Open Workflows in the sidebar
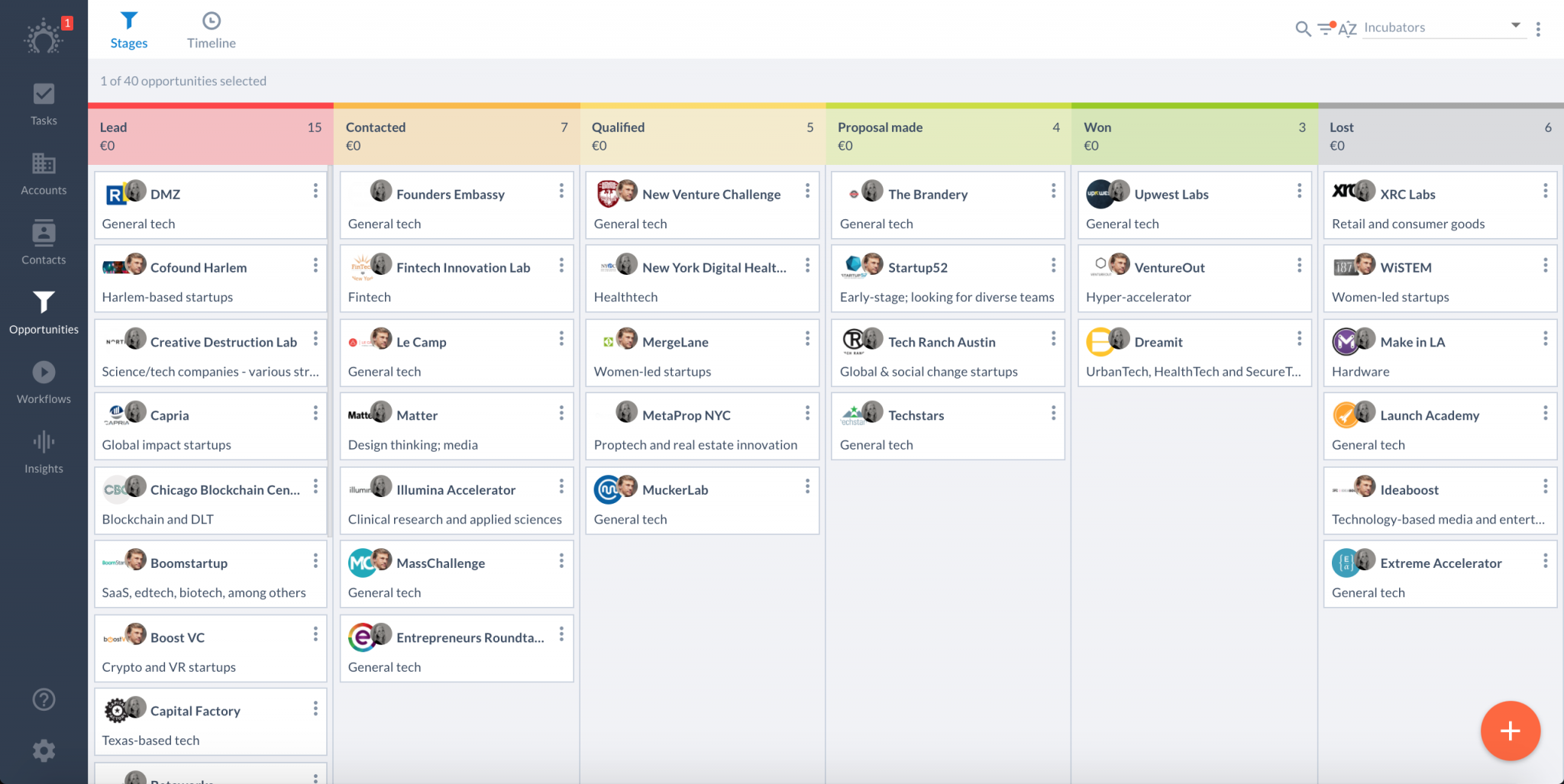Image resolution: width=1564 pixels, height=784 pixels. tap(44, 382)
